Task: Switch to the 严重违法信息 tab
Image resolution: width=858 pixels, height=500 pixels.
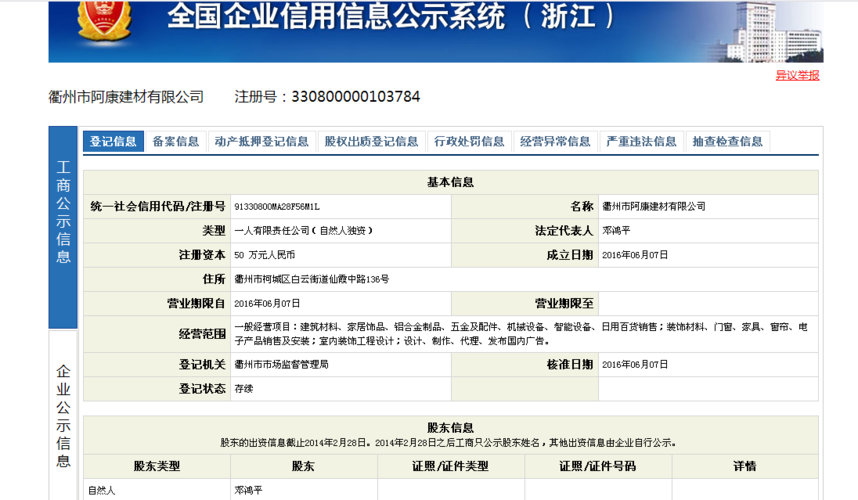Action: coord(641,141)
